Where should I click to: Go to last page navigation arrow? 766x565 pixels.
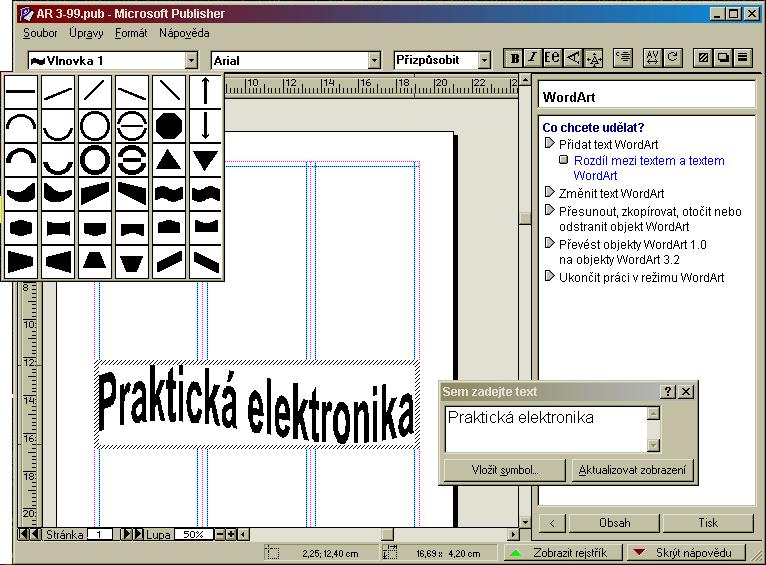click(x=138, y=534)
